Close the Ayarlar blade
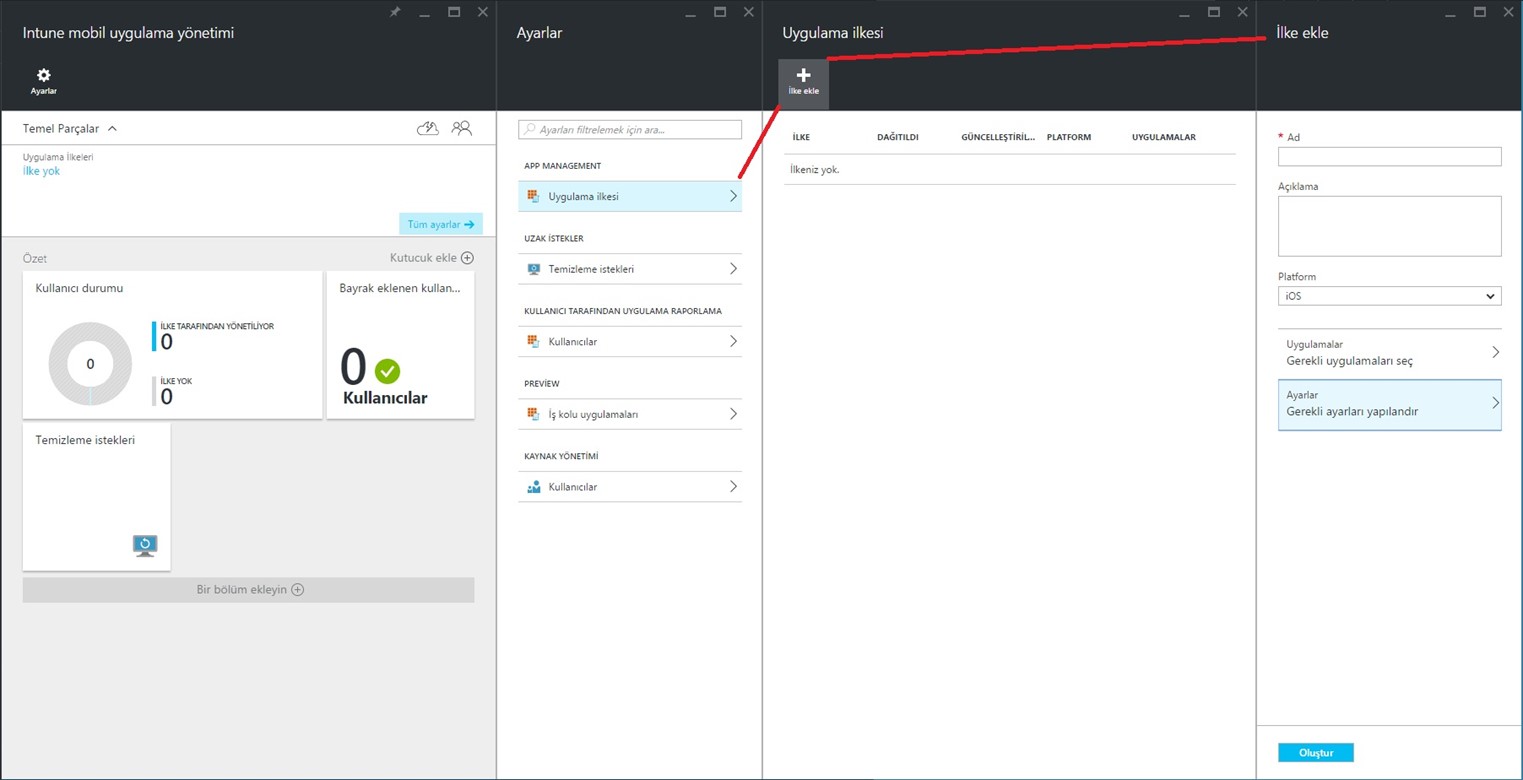The width and height of the screenshot is (1523, 780). tap(748, 12)
